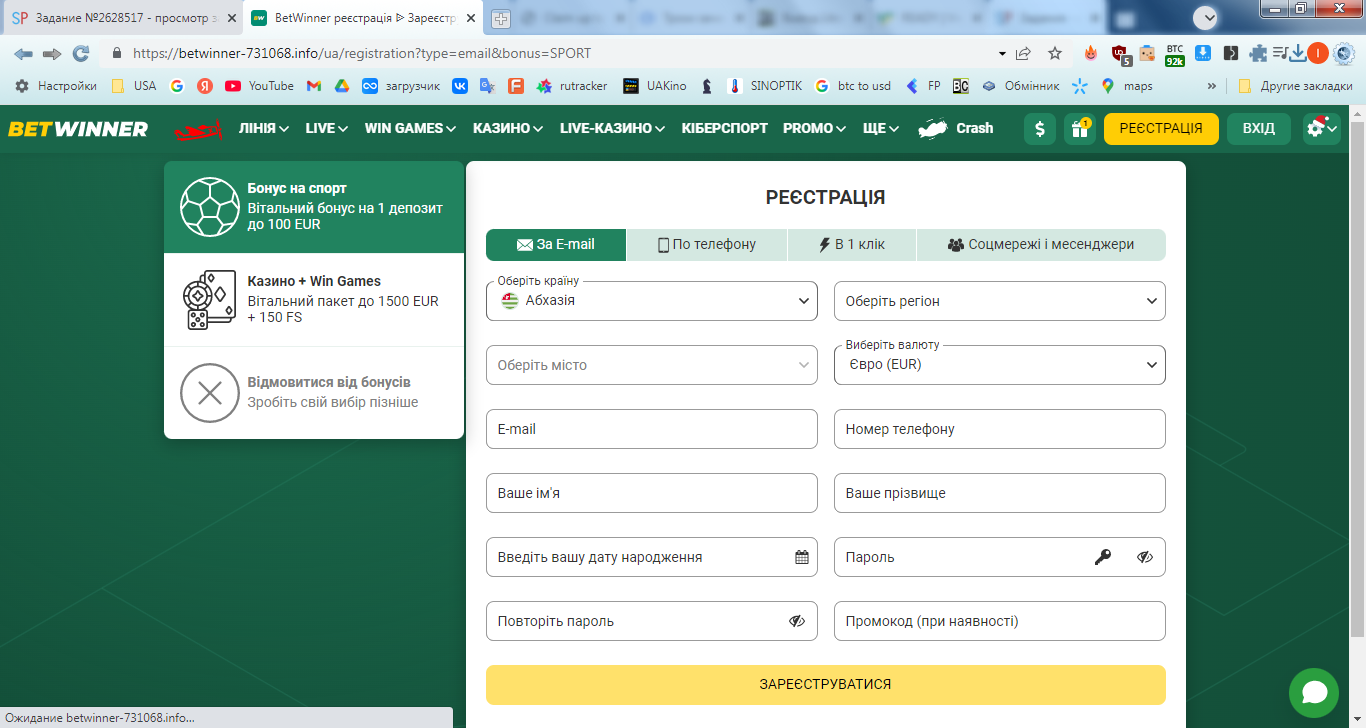Expand the КАЗИНО menu
This screenshot has height=728, width=1366.
click(508, 128)
